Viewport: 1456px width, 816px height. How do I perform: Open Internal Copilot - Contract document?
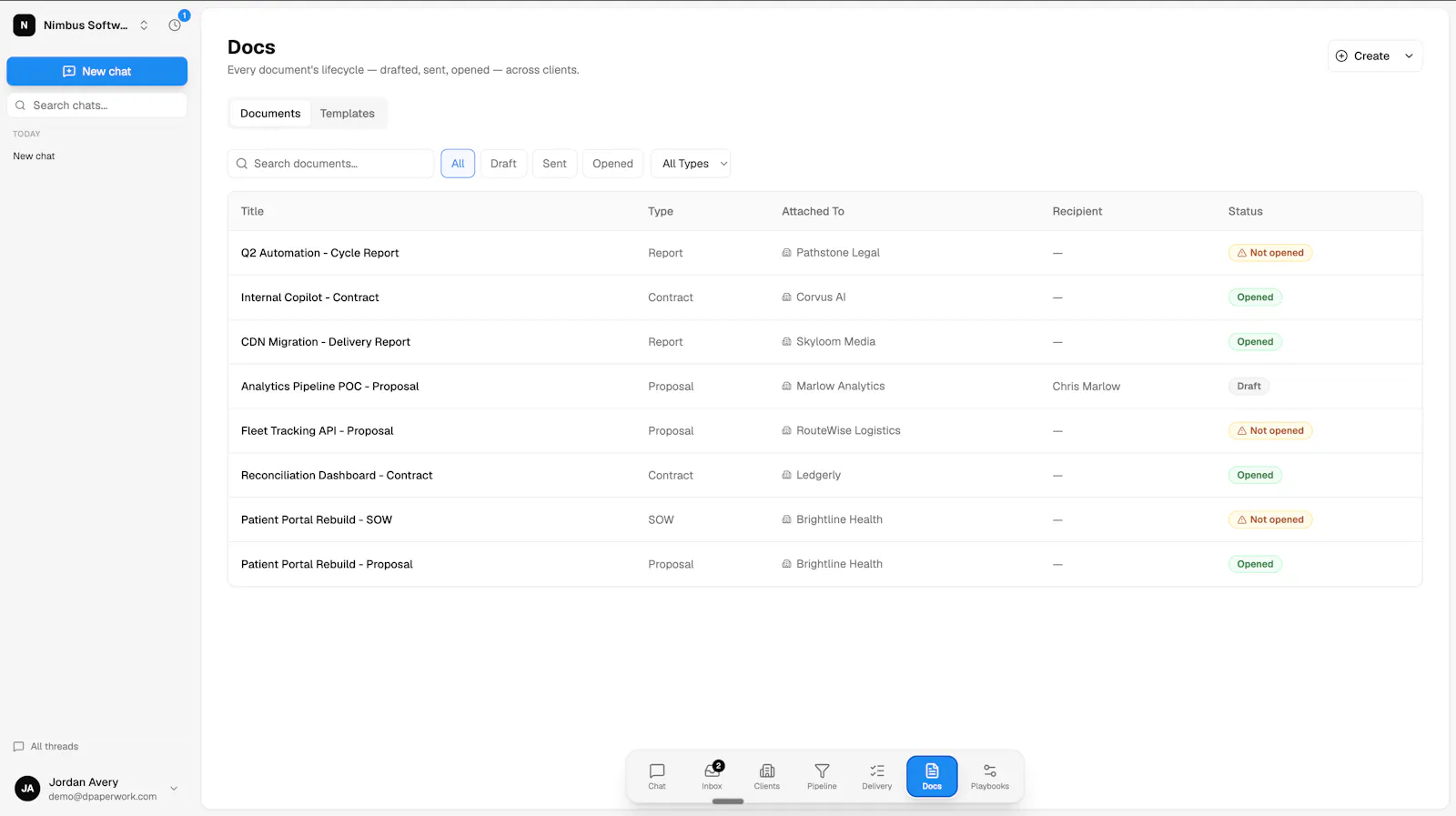click(309, 297)
